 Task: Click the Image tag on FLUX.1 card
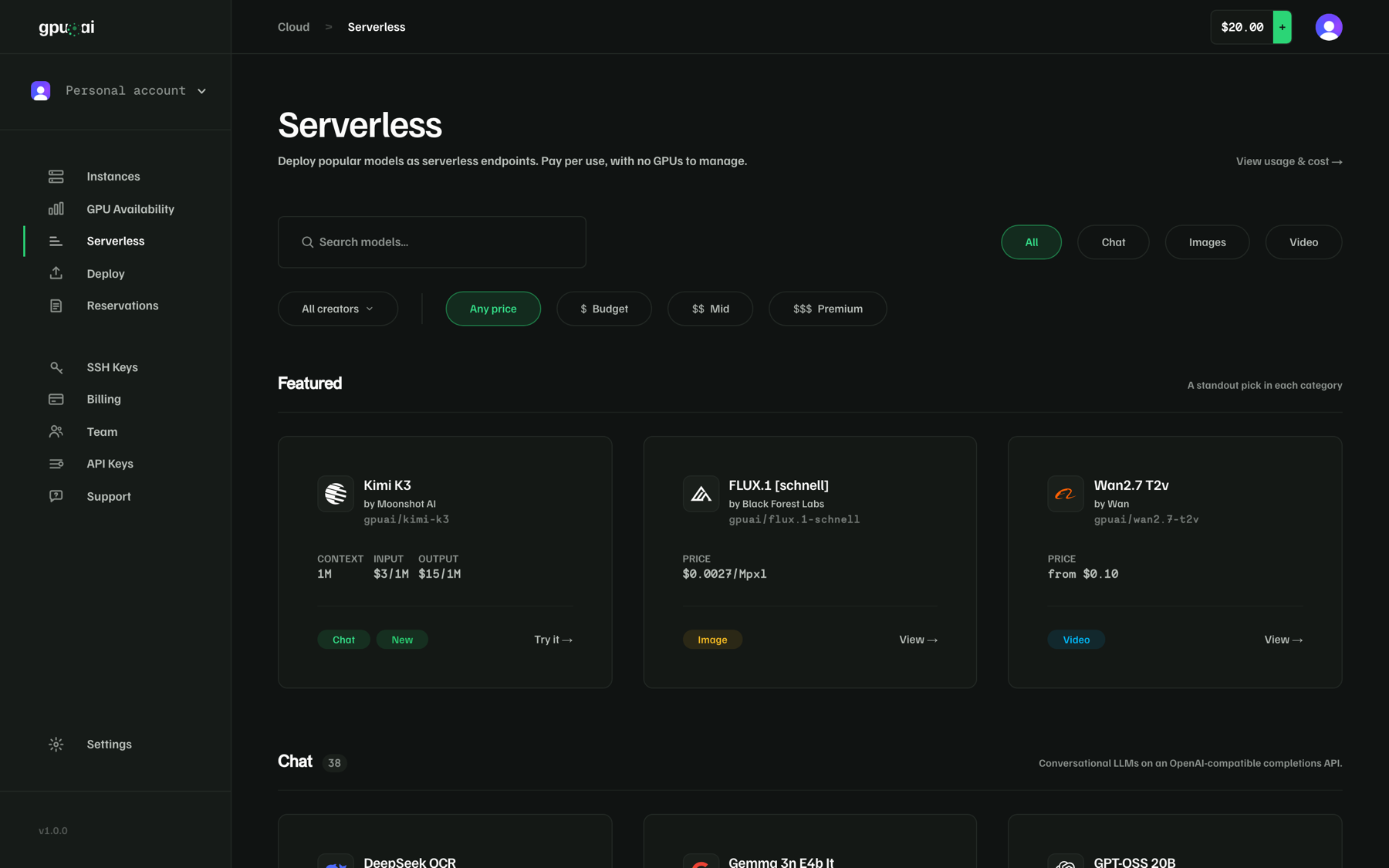coord(712,640)
